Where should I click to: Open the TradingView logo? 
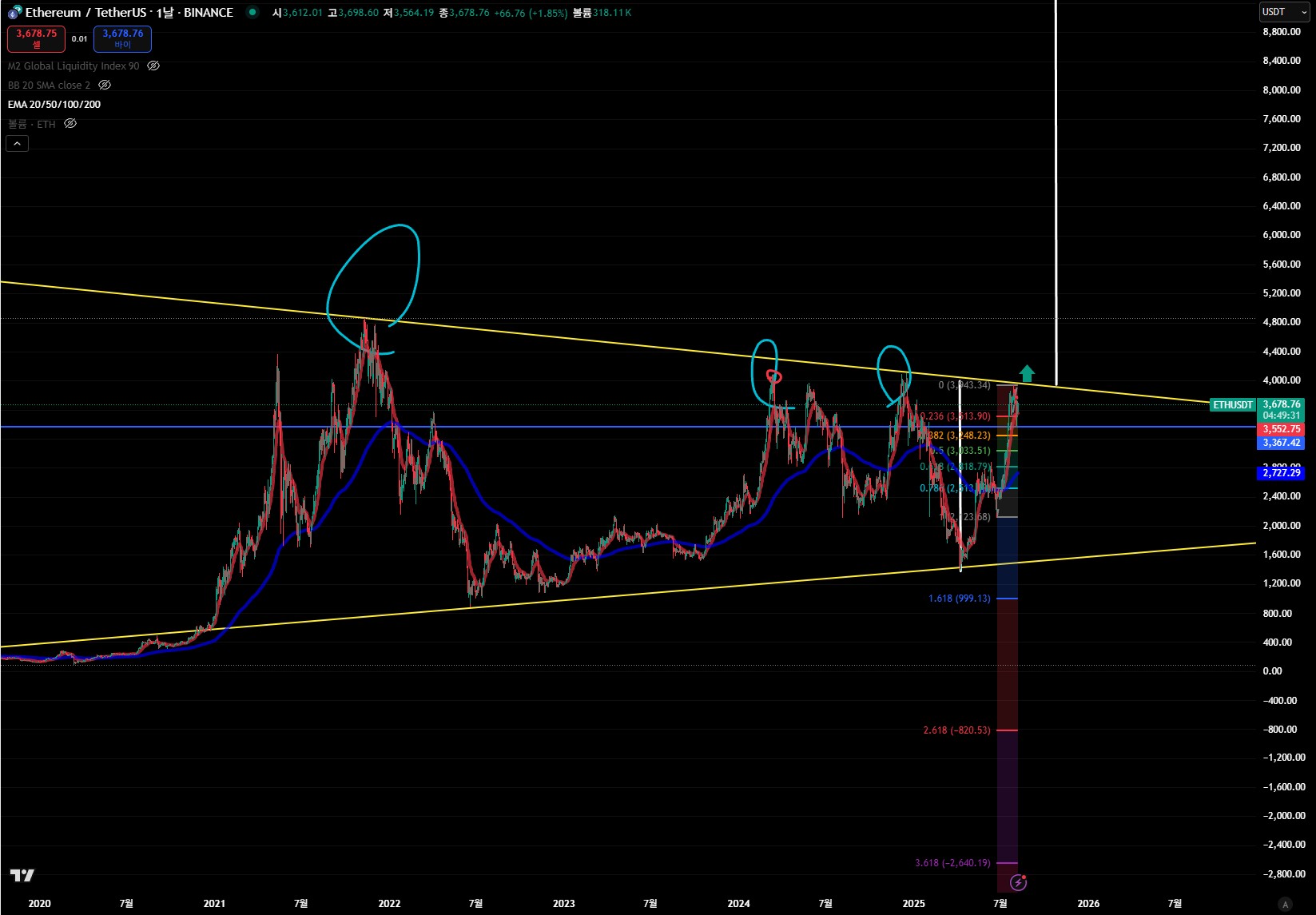point(22,875)
